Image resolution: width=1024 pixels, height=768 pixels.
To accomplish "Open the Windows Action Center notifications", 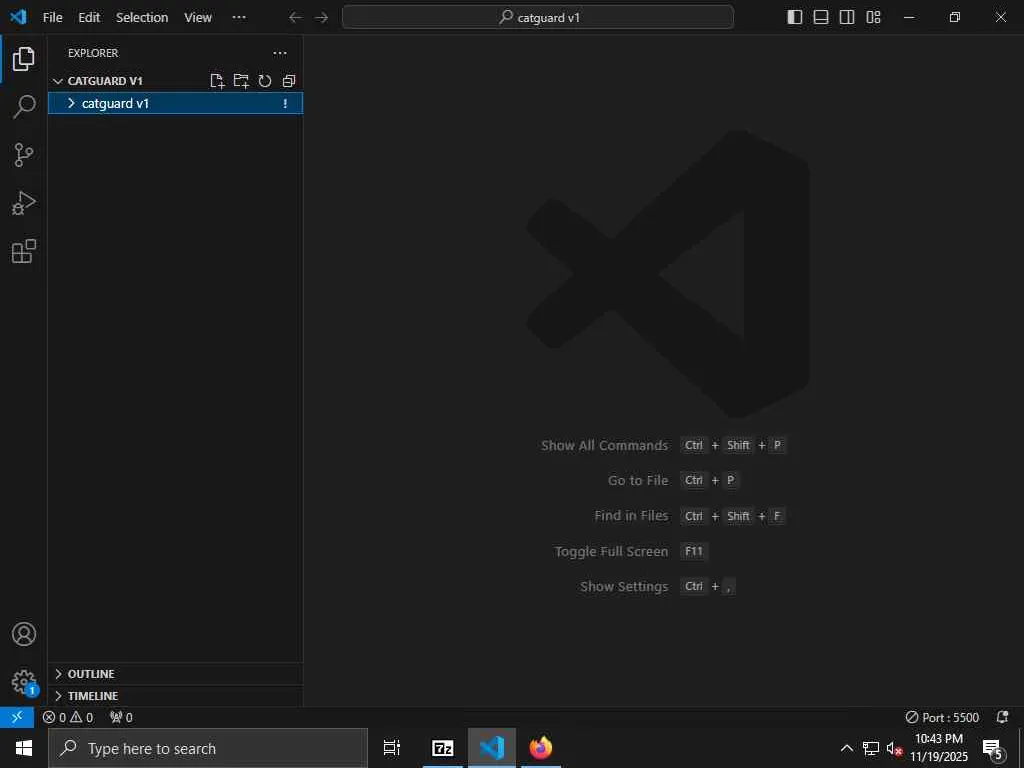I will pos(993,748).
